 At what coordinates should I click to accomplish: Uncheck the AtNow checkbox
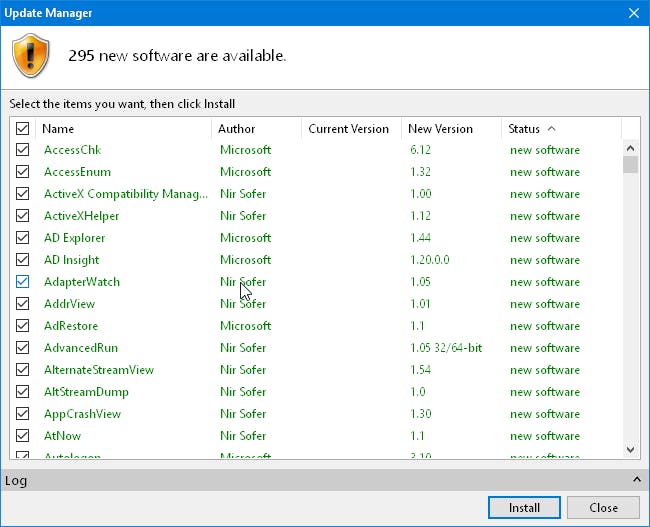pyautogui.click(x=22, y=435)
